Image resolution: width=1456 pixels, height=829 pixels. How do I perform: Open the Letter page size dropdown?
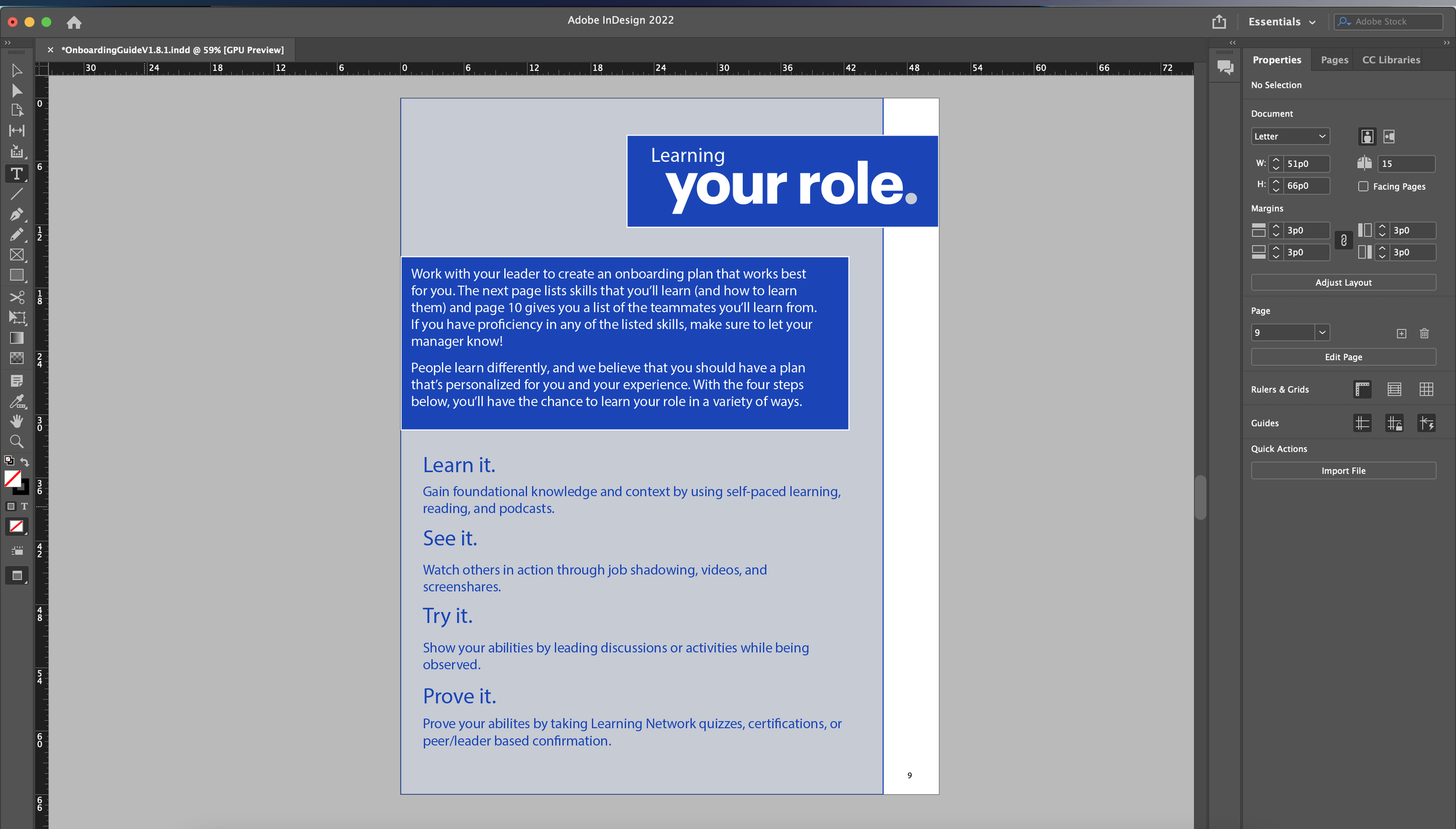(x=1290, y=136)
